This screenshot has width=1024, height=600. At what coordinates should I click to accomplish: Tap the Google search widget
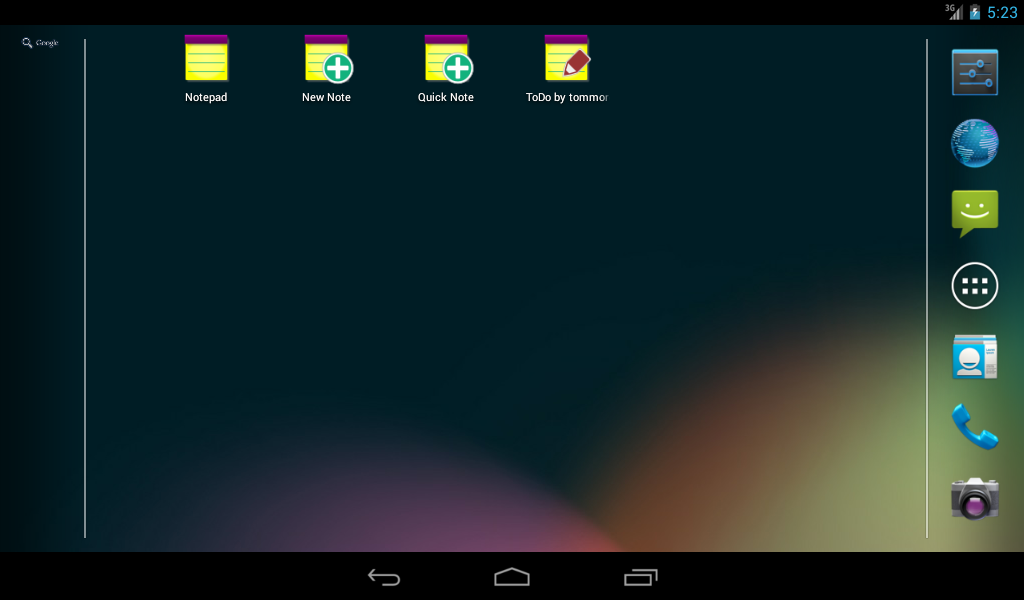click(x=40, y=42)
